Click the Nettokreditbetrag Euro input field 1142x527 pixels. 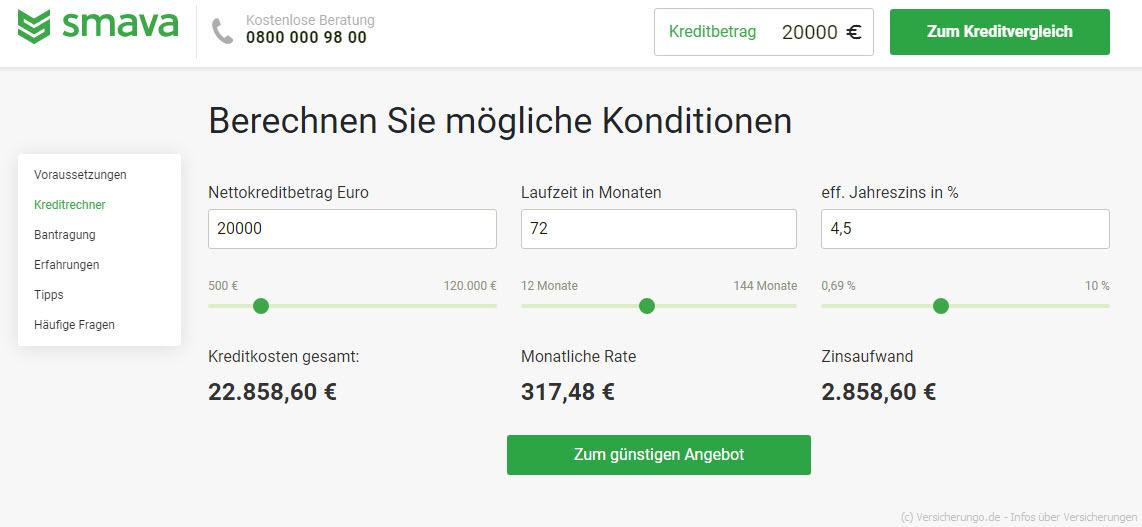click(x=353, y=229)
